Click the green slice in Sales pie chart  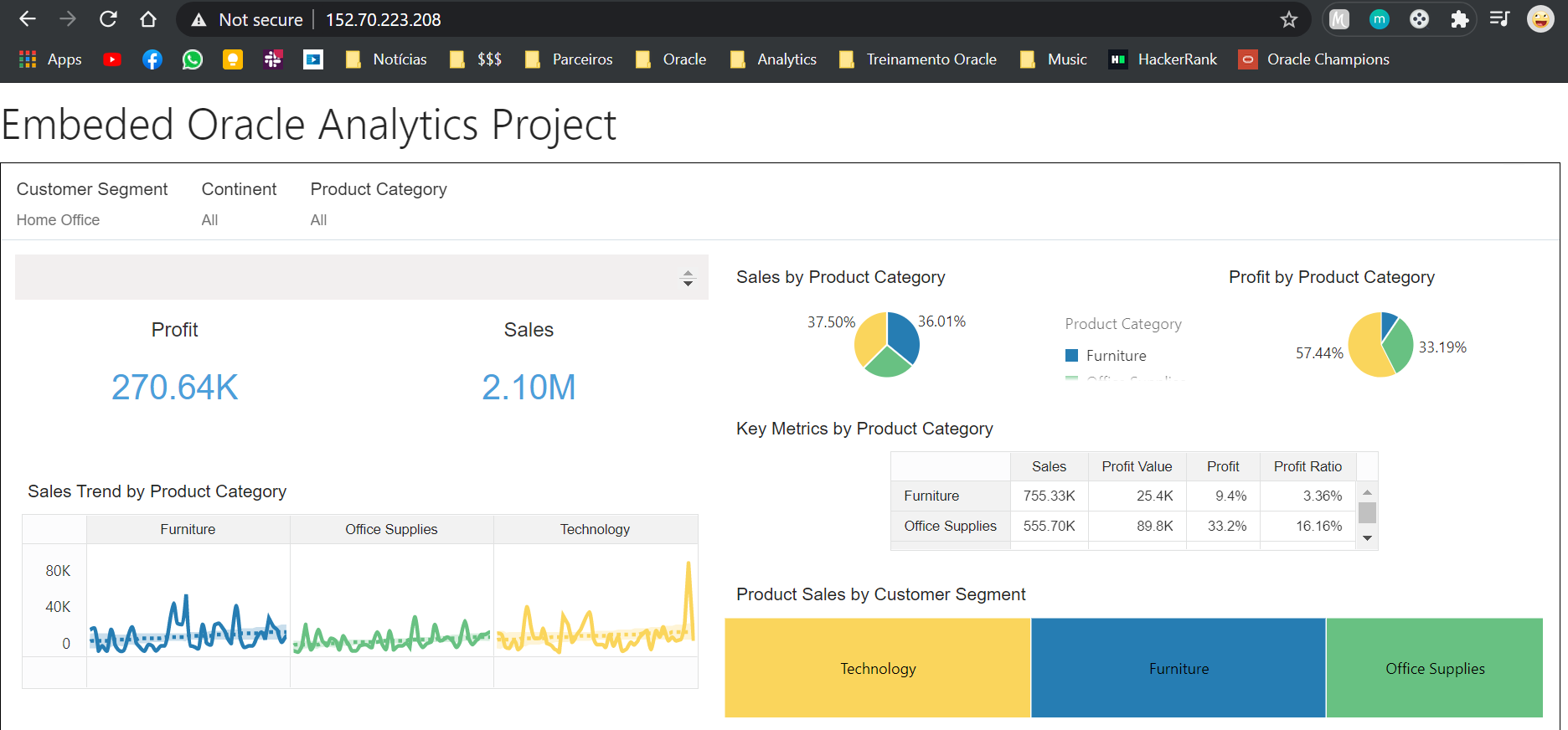(887, 364)
